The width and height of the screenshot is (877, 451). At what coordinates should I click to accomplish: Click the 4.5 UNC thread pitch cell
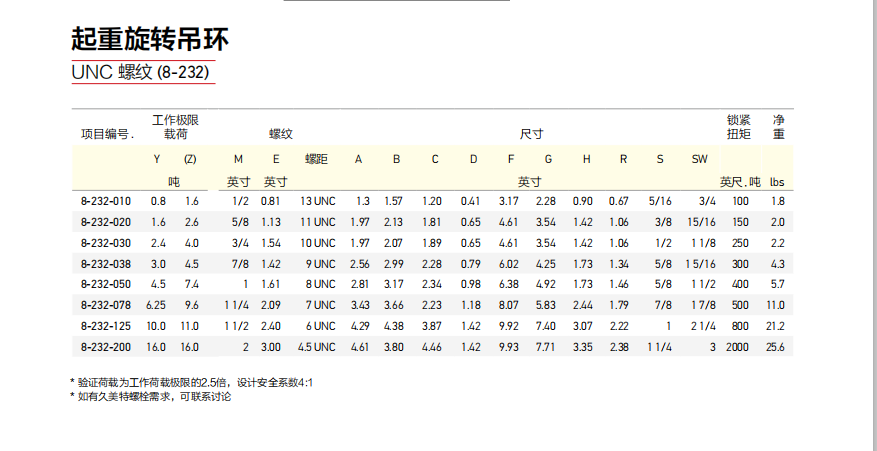(x=317, y=347)
